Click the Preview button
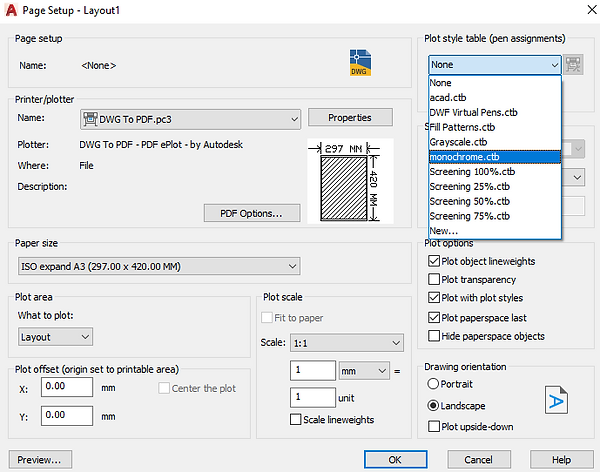The image size is (600, 472). [x=40, y=459]
